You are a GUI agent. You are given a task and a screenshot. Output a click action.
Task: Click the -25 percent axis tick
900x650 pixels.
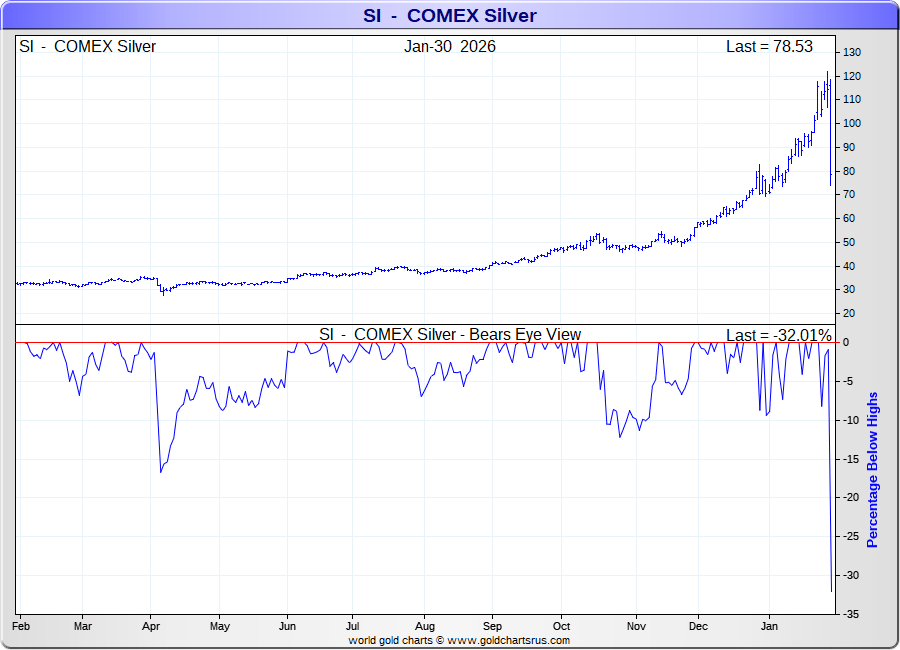click(850, 536)
